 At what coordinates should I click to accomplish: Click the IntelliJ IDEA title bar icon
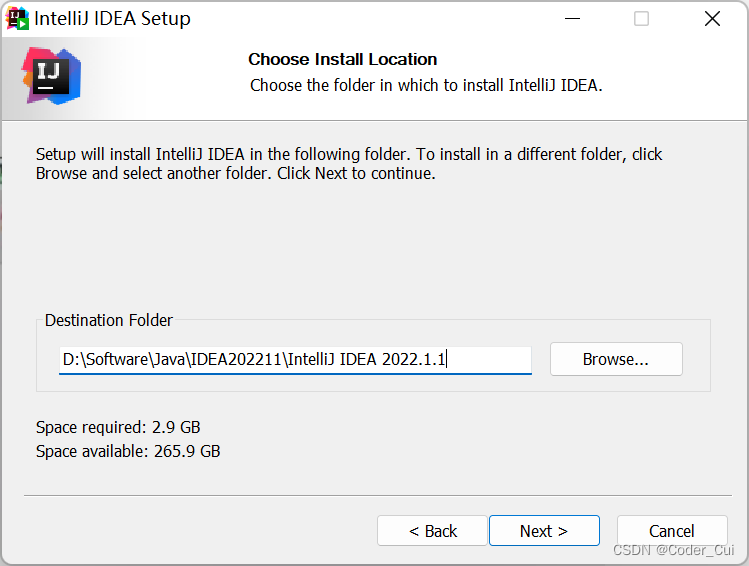17,19
